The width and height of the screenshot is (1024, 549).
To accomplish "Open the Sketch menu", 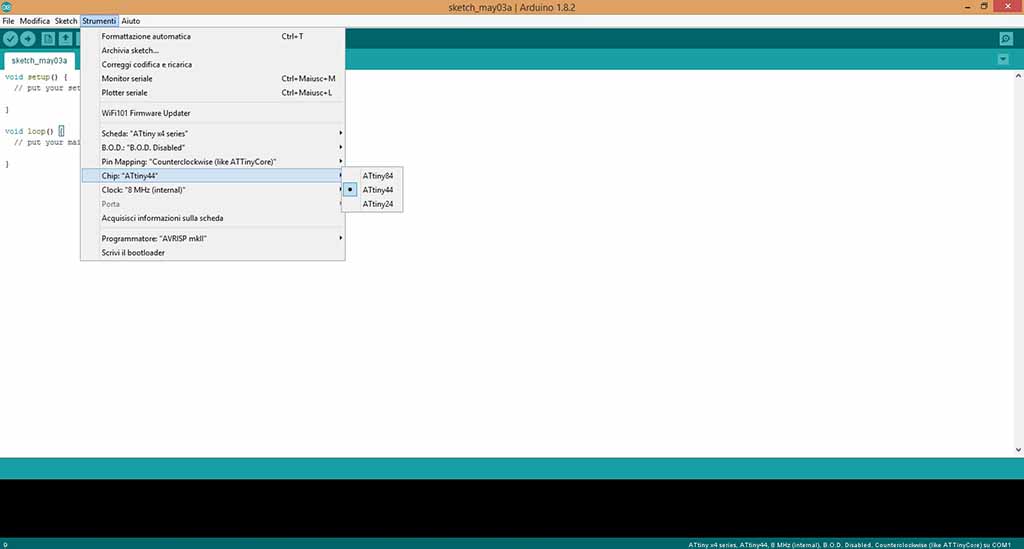I will 65,21.
